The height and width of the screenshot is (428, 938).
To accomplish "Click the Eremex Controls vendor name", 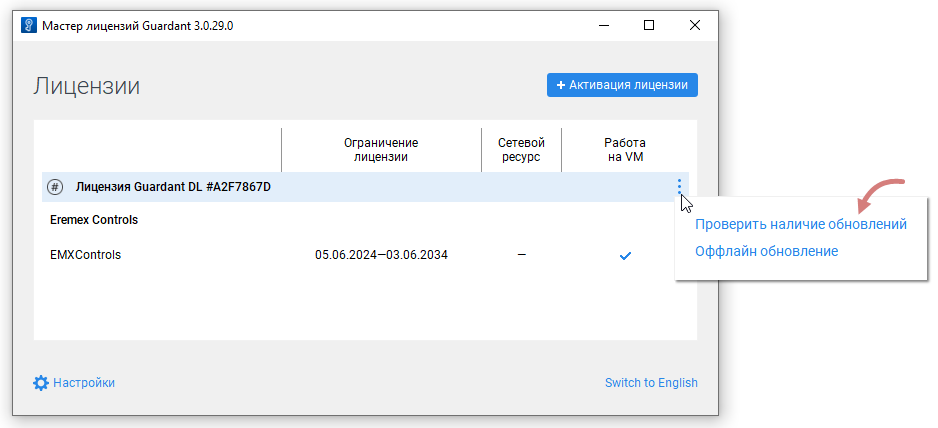I will 94,220.
